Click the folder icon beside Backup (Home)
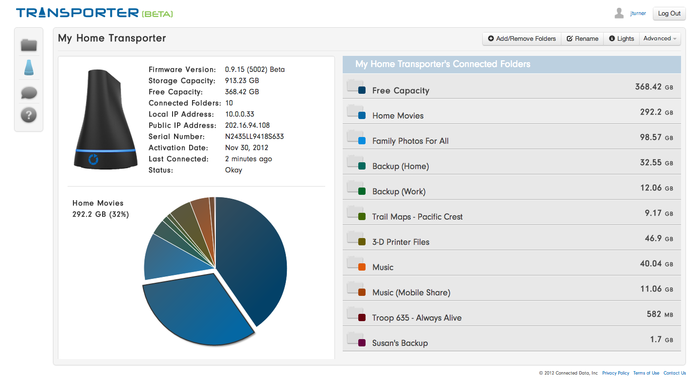Screen dimensions: 700x377 [x=355, y=163]
